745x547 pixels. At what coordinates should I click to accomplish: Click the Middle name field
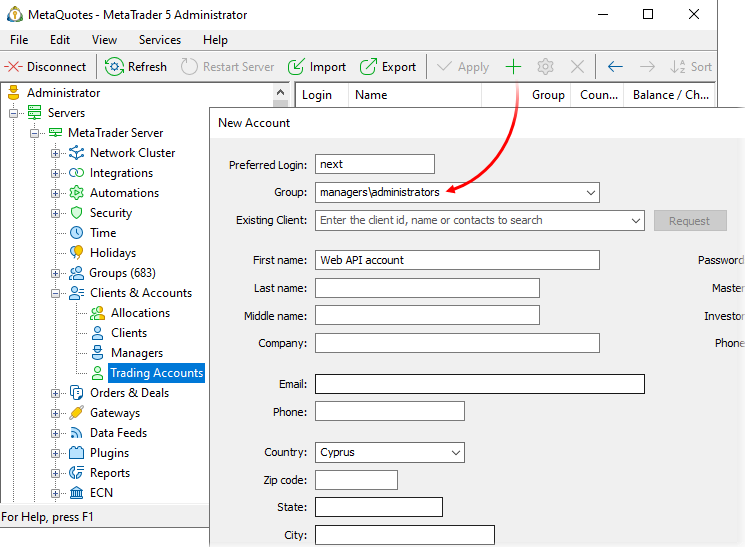pos(427,315)
